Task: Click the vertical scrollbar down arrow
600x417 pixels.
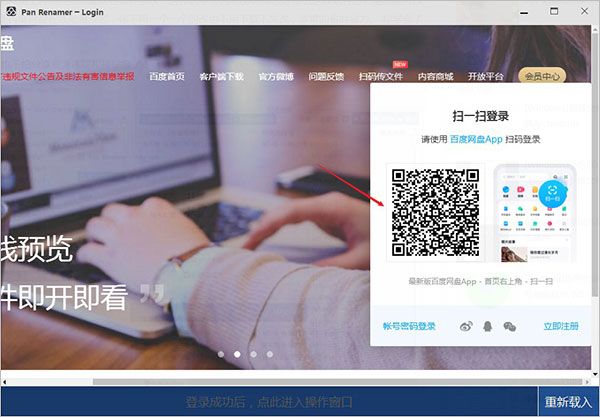Action: pos(595,374)
